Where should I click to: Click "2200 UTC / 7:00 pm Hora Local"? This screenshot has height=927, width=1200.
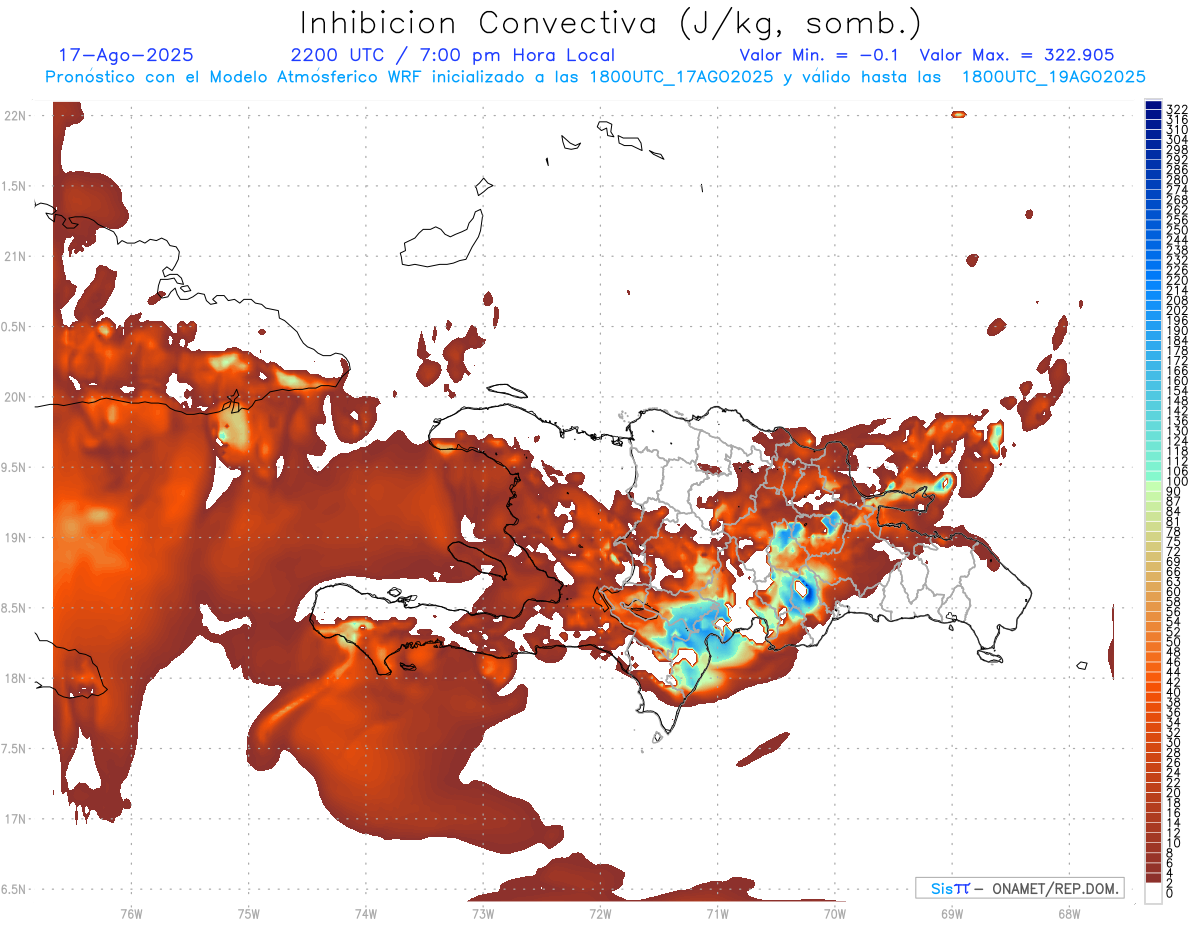click(452, 55)
